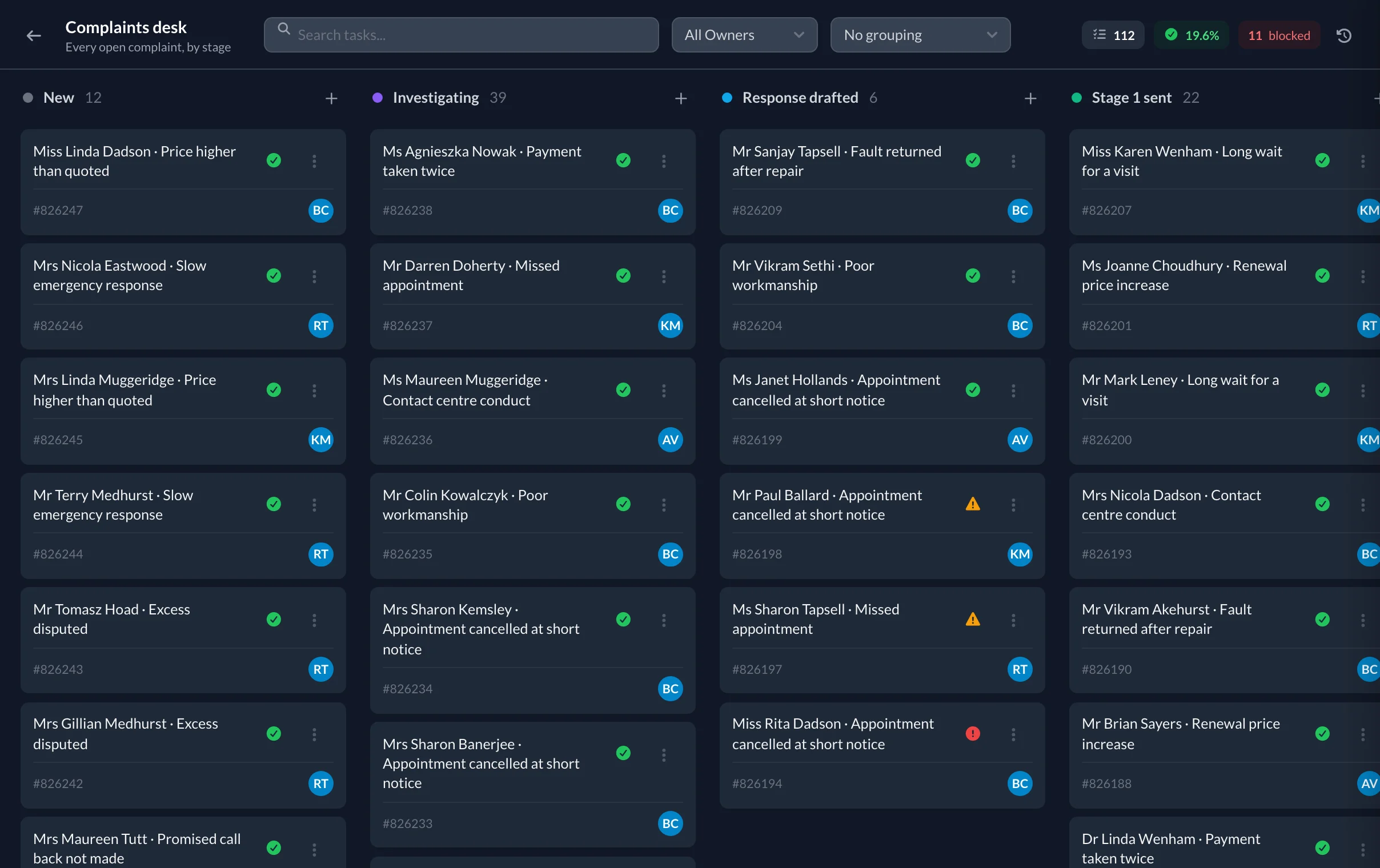The image size is (1380, 868).
Task: Click the yellow warning icon on Mr Paul Ballard card
Action: pyautogui.click(x=973, y=504)
